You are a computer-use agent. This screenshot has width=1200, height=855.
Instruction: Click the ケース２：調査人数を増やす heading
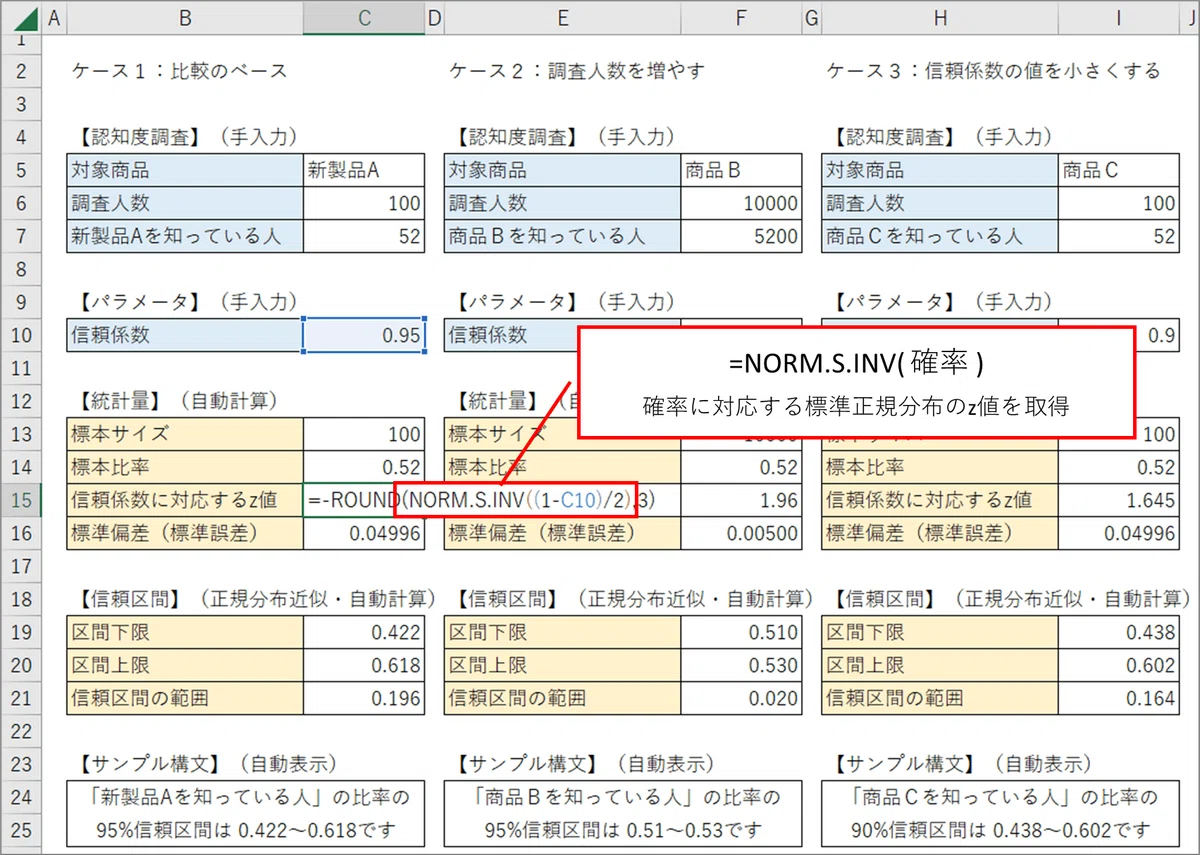point(578,71)
